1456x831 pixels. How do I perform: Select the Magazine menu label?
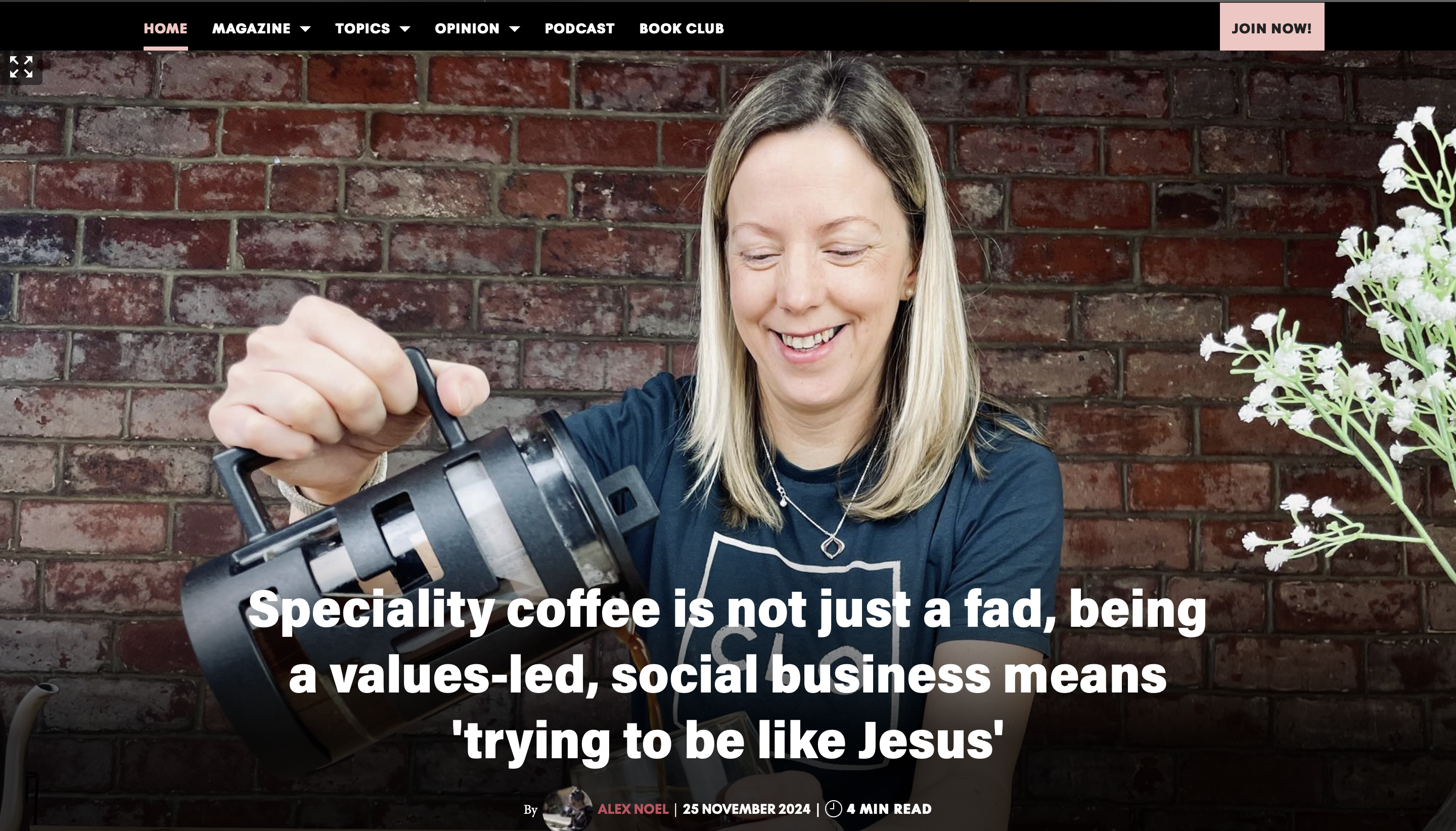pyautogui.click(x=251, y=28)
